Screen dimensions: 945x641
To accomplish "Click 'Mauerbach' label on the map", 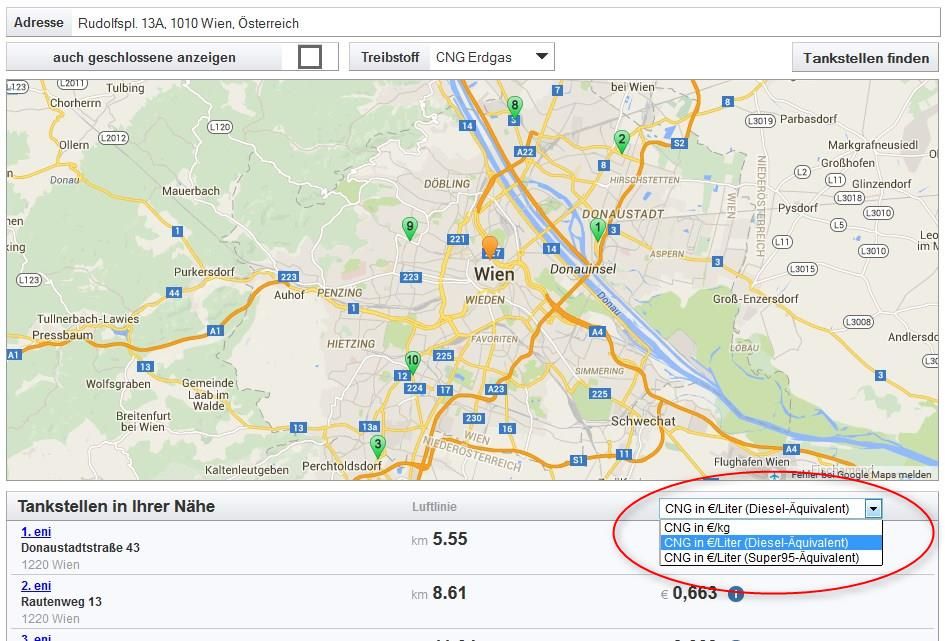I will click(190, 191).
